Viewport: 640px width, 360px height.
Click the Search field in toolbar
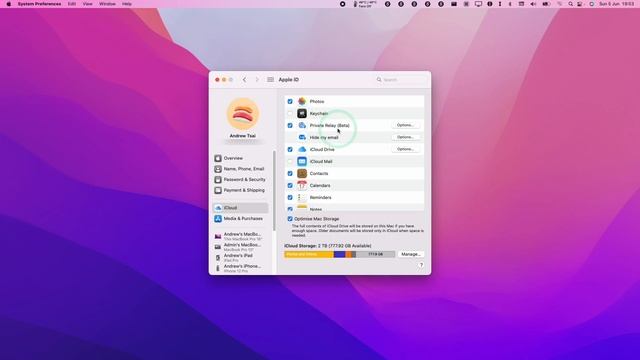click(401, 80)
